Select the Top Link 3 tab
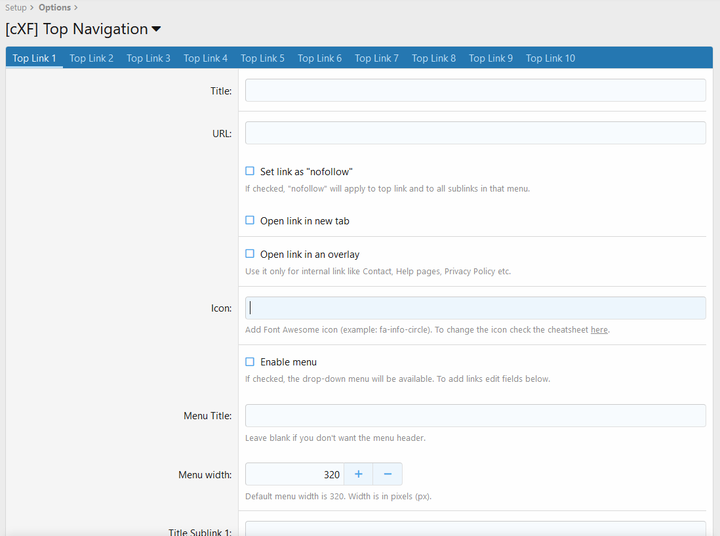720x536 pixels. 148,58
